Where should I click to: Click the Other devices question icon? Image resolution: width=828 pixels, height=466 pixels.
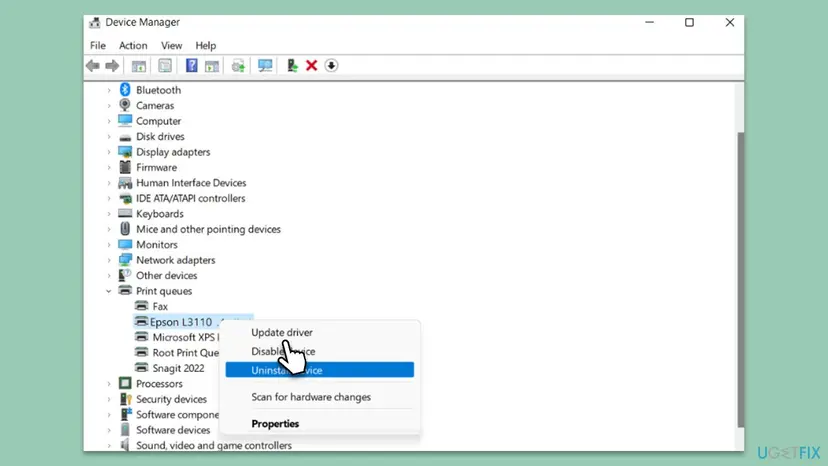coord(125,275)
